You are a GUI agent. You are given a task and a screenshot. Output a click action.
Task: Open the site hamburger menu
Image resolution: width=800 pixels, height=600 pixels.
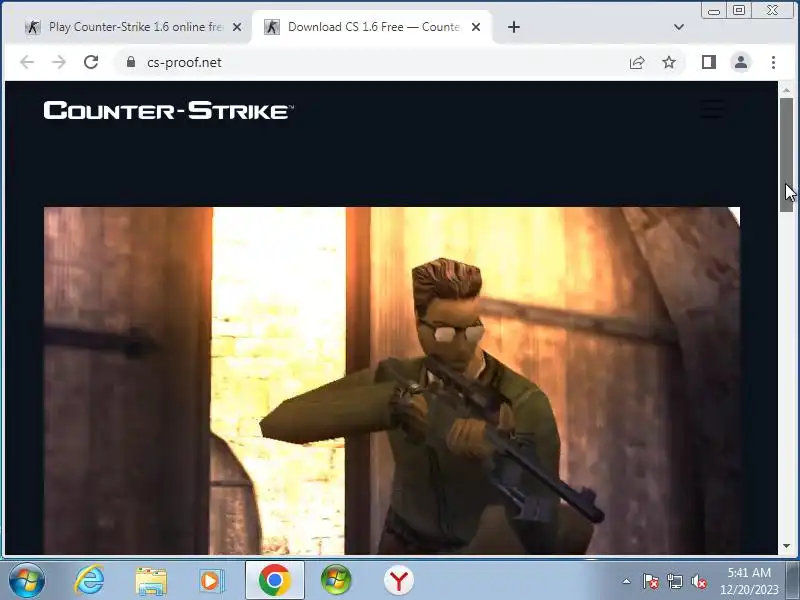[x=712, y=109]
